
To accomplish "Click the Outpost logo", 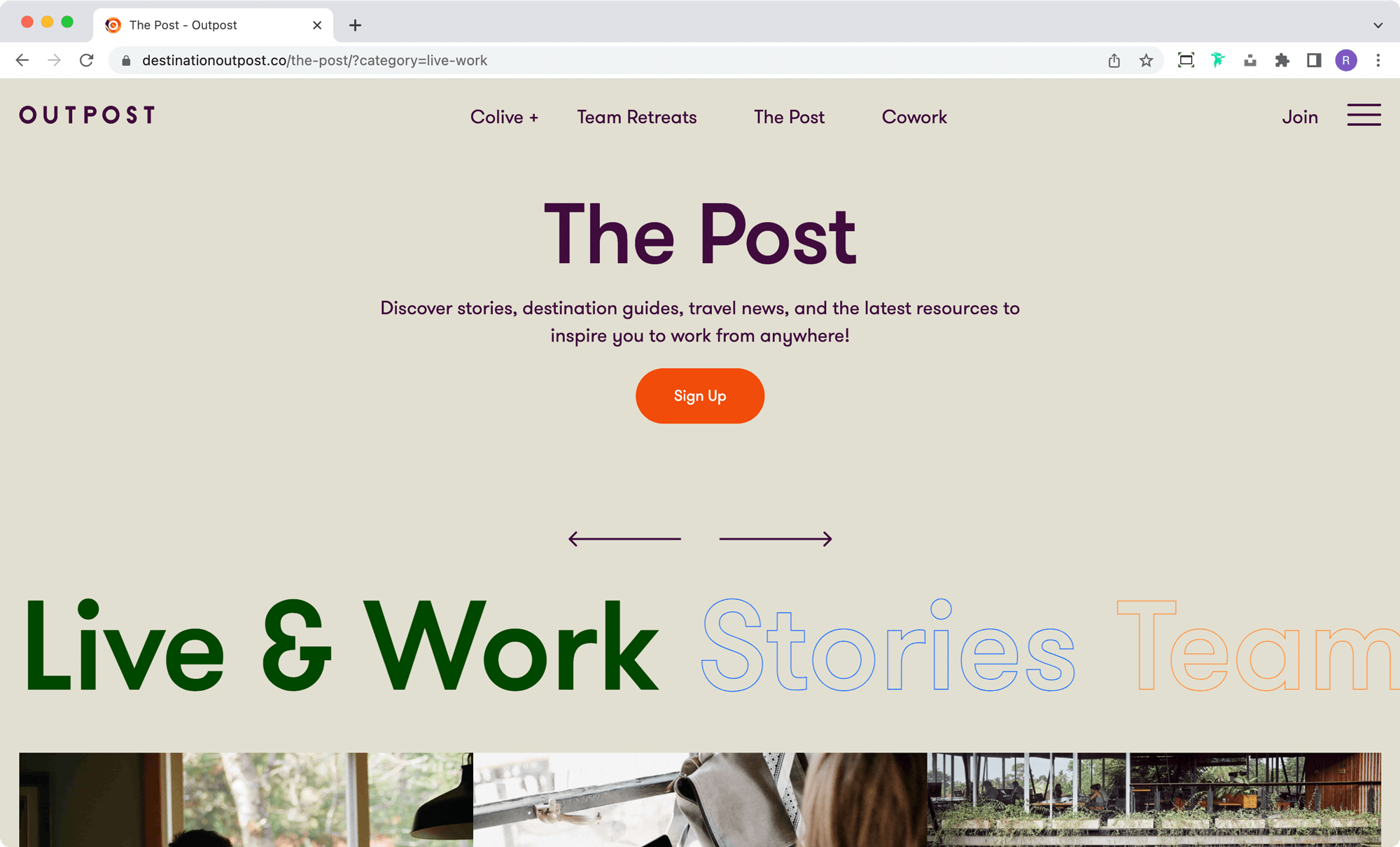I will click(87, 115).
